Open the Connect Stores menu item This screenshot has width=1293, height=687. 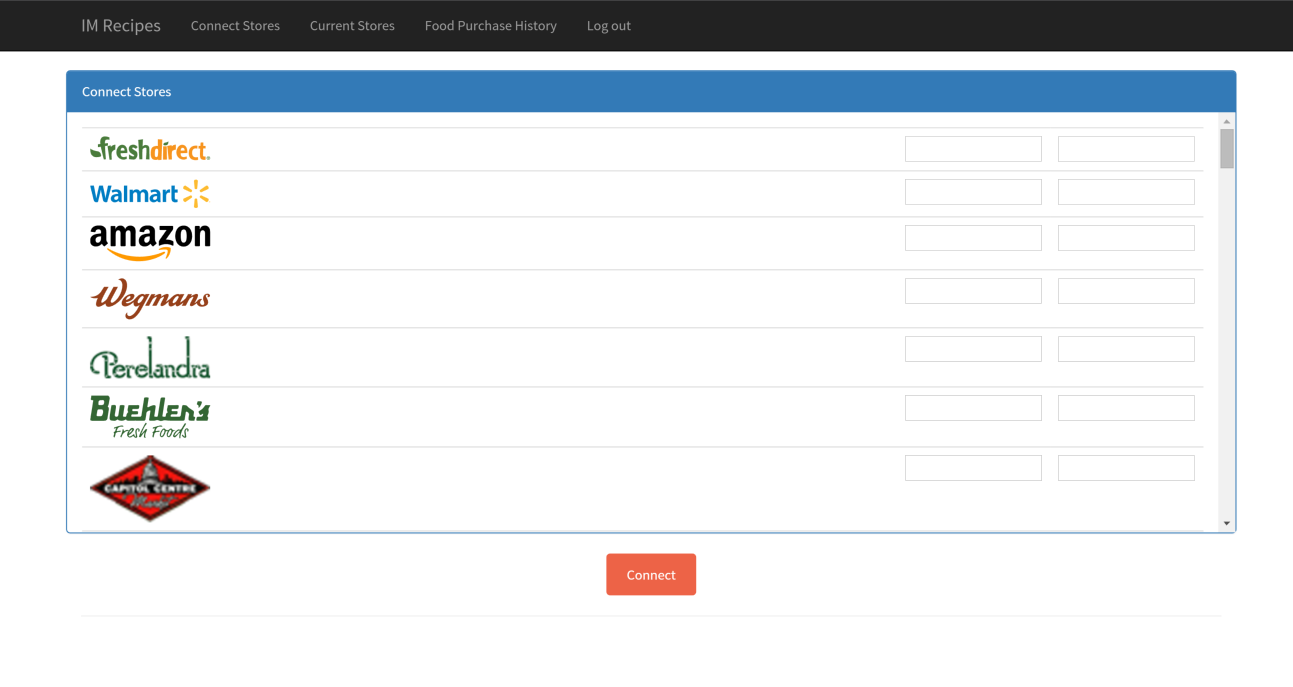pyautogui.click(x=235, y=26)
